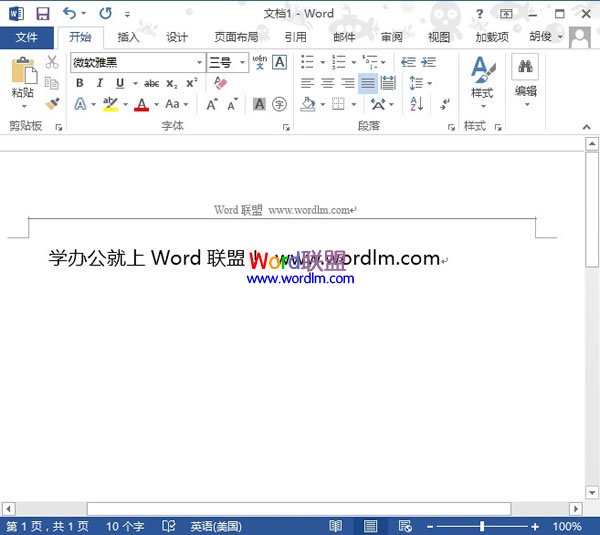The image size is (600, 535).
Task: Select the Format Painter brush
Action: pyautogui.click(x=52, y=104)
